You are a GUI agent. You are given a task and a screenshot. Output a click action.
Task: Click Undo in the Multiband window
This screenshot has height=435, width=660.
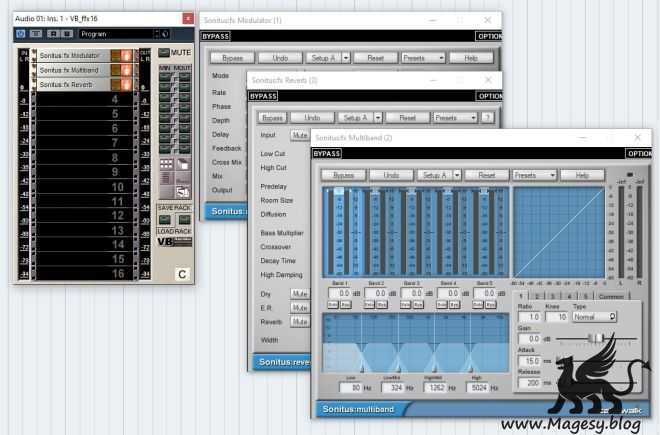tap(391, 175)
